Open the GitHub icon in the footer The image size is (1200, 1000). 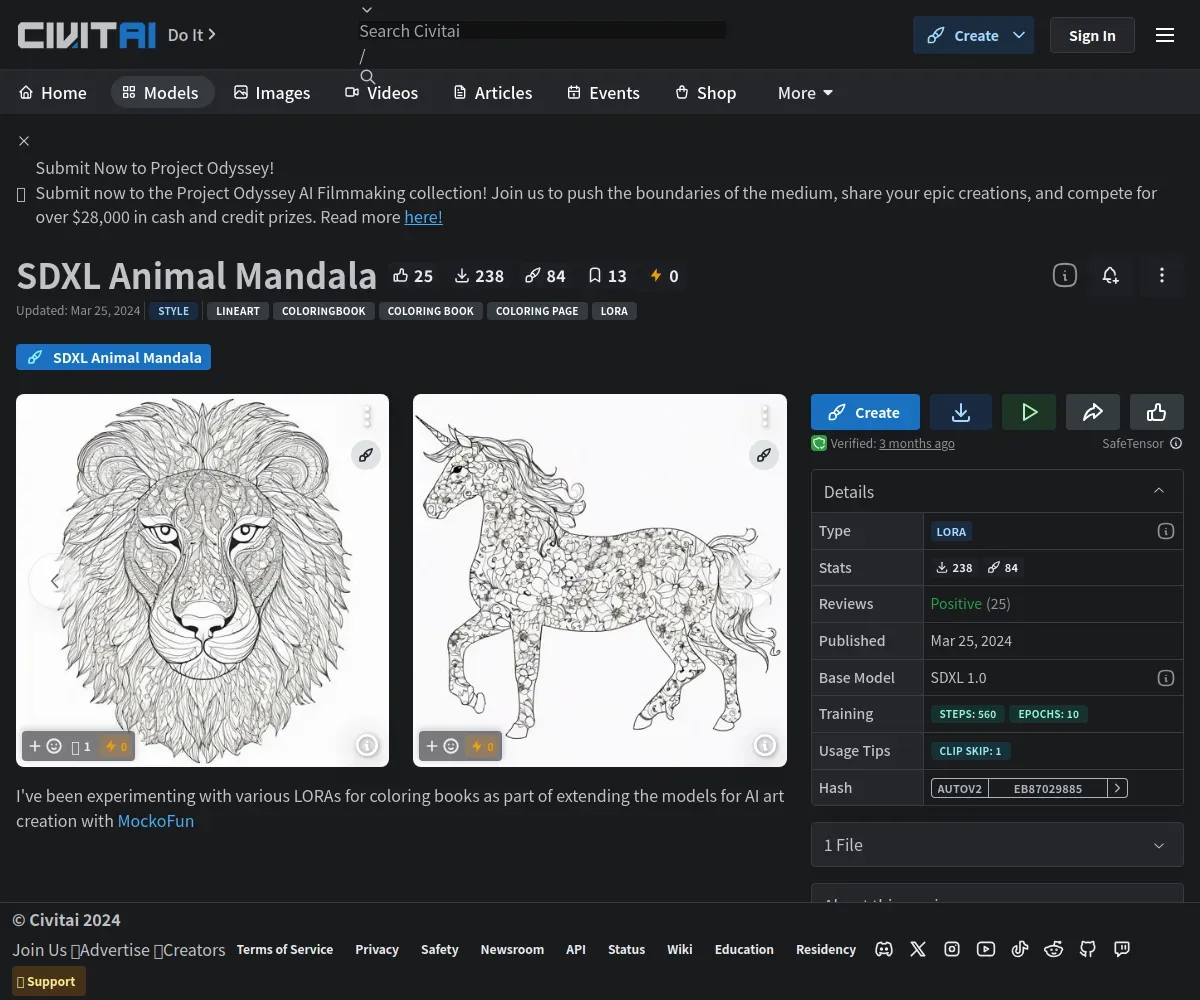tap(1088, 949)
